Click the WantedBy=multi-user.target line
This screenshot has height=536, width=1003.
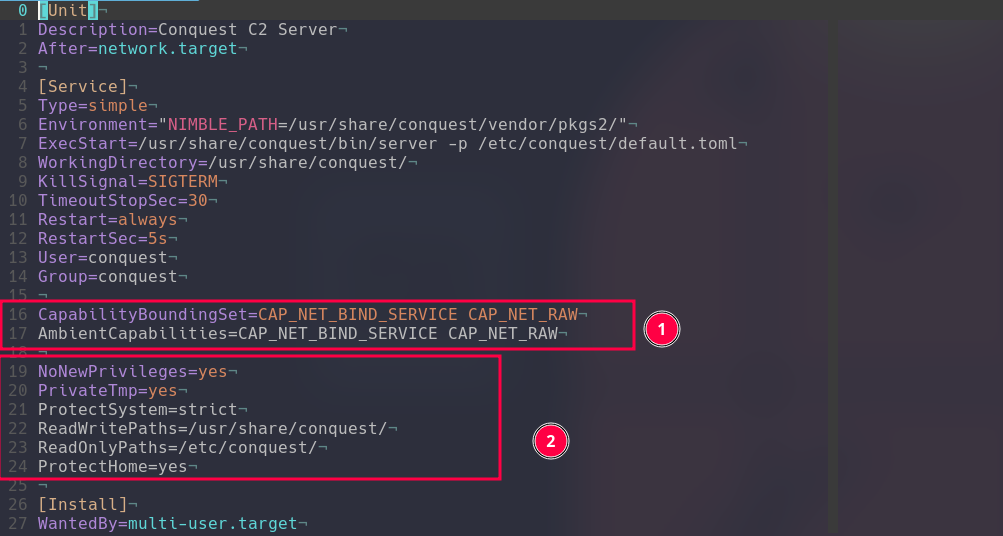[167, 523]
